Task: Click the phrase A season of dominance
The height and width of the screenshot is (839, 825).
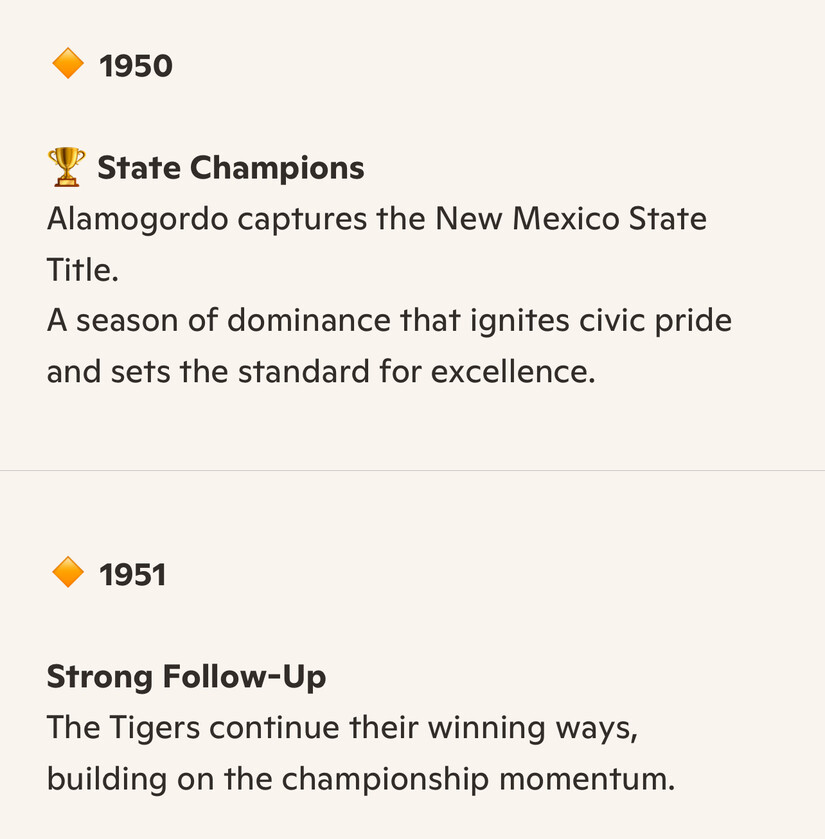Action: click(x=219, y=320)
